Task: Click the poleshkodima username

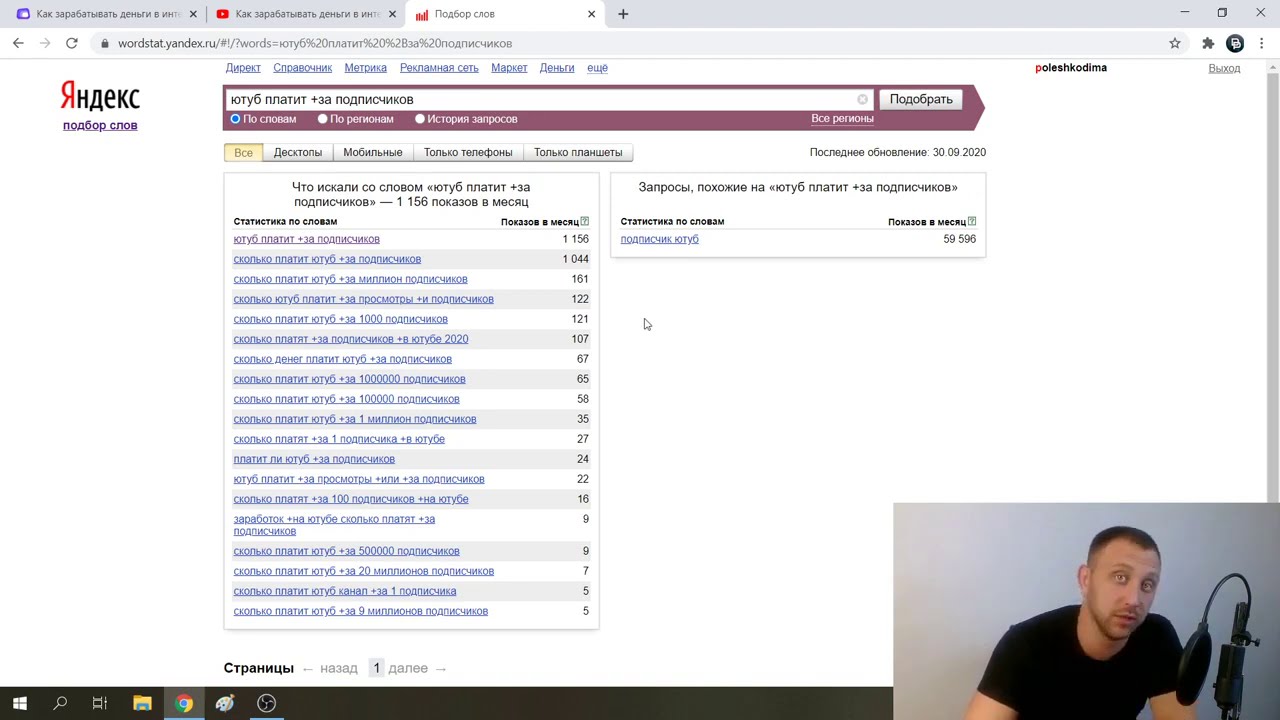Action: [1071, 68]
